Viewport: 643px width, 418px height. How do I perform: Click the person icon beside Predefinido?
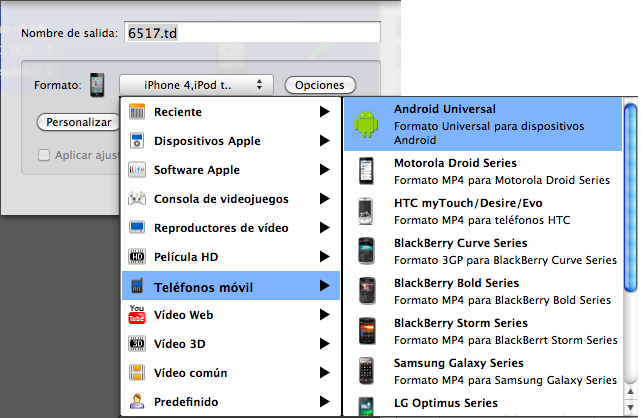(x=138, y=402)
